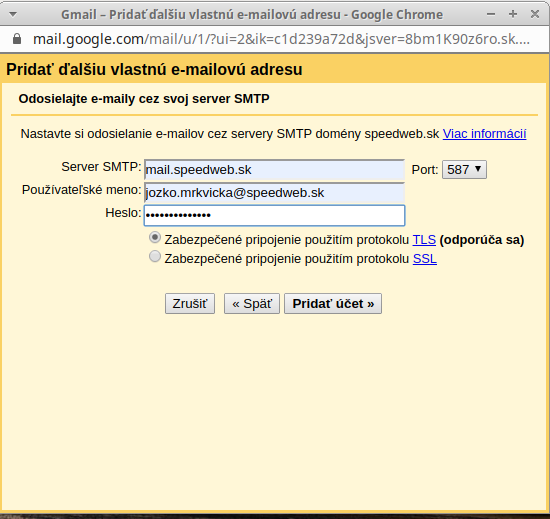The width and height of the screenshot is (550, 519).
Task: Select TLS secured connection radio button
Action: (155, 237)
